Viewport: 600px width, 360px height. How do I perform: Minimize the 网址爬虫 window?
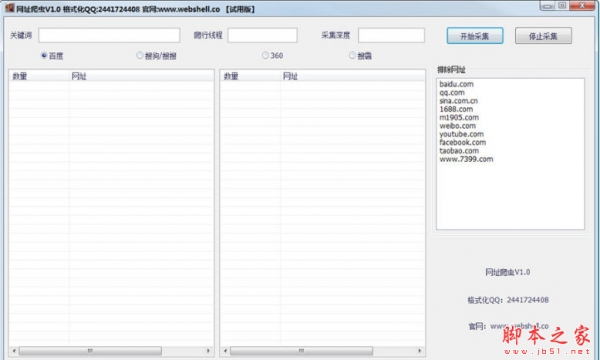548,6
